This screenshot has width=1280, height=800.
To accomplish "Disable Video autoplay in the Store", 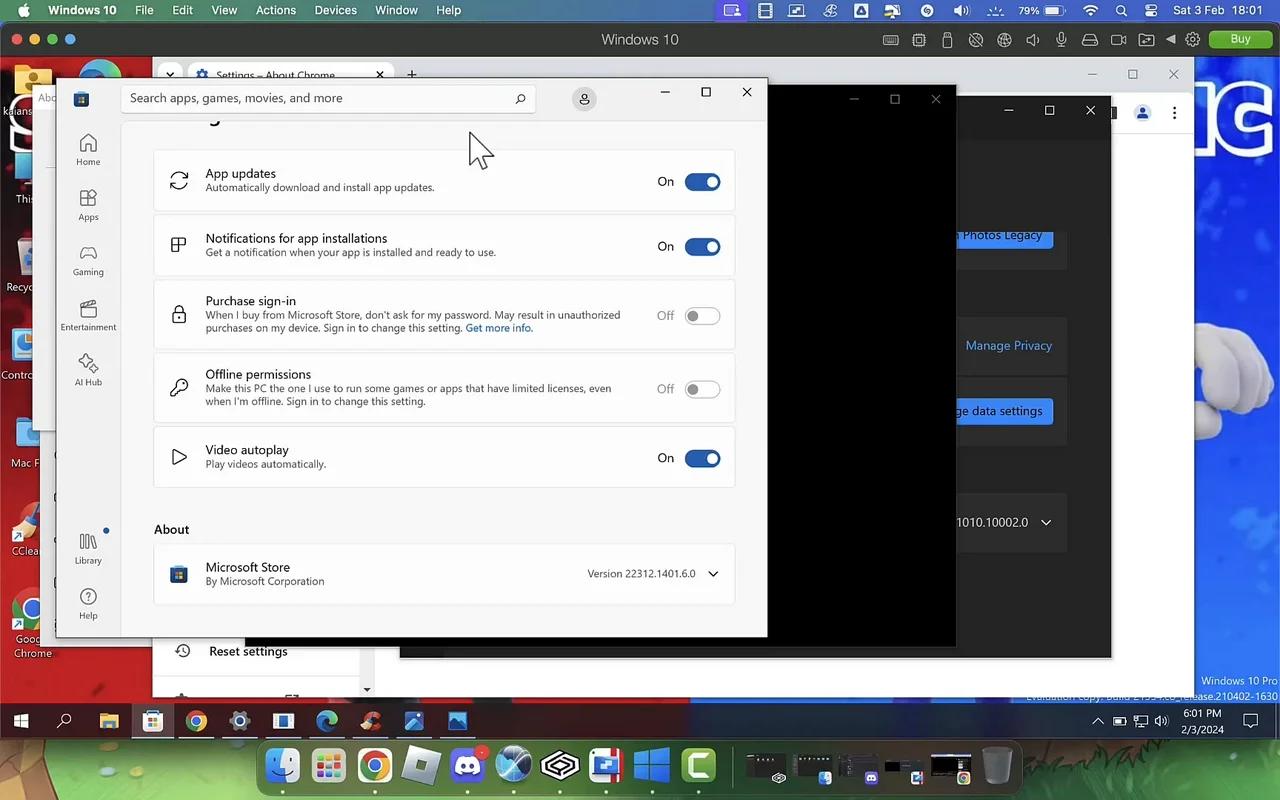I will click(702, 457).
